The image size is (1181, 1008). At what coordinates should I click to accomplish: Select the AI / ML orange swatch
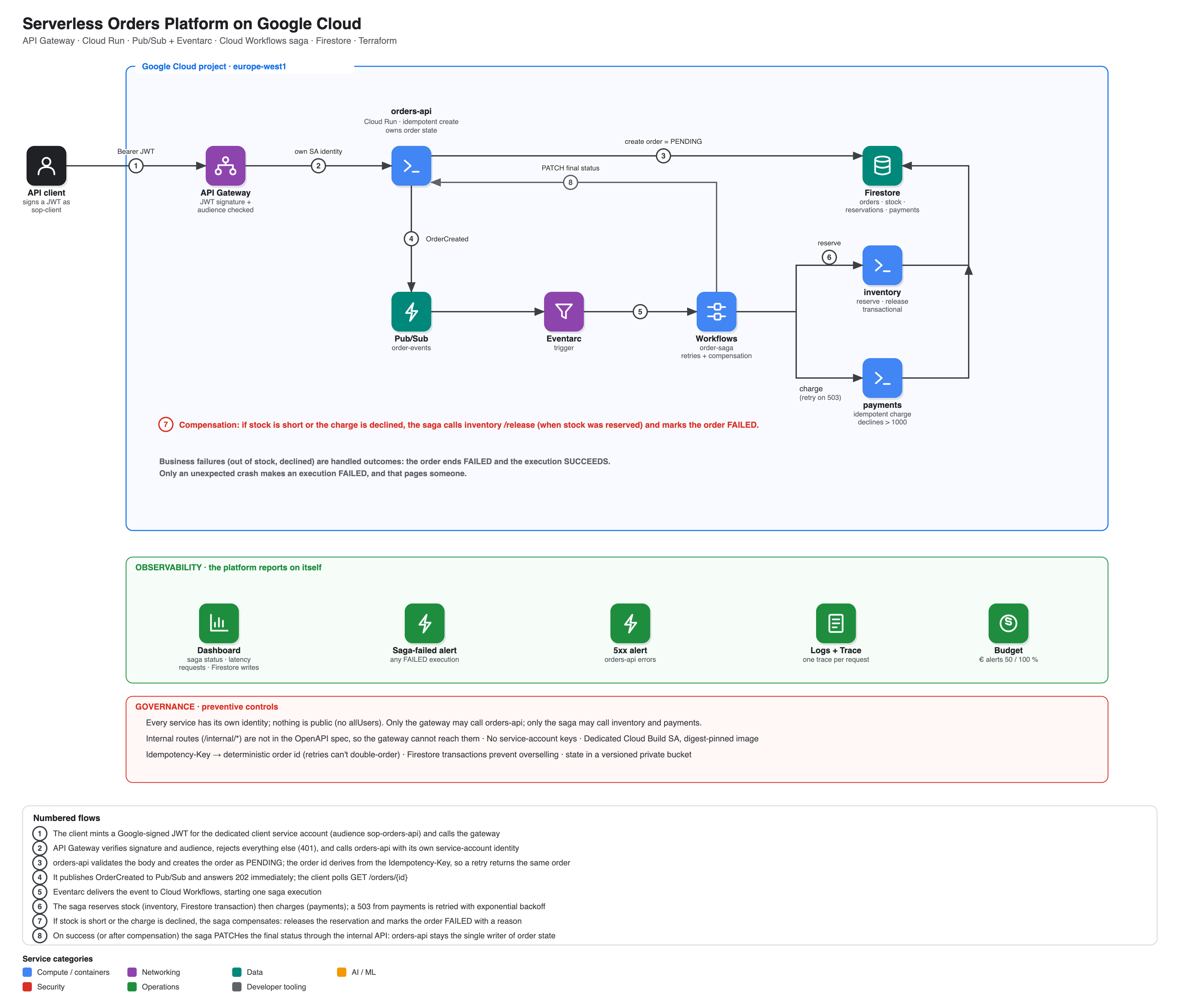342,972
